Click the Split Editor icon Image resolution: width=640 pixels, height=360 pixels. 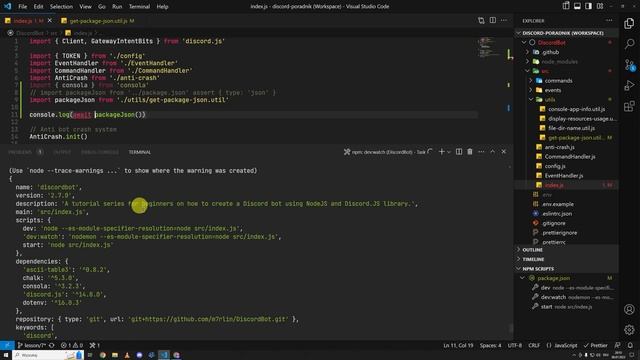pos(493,20)
